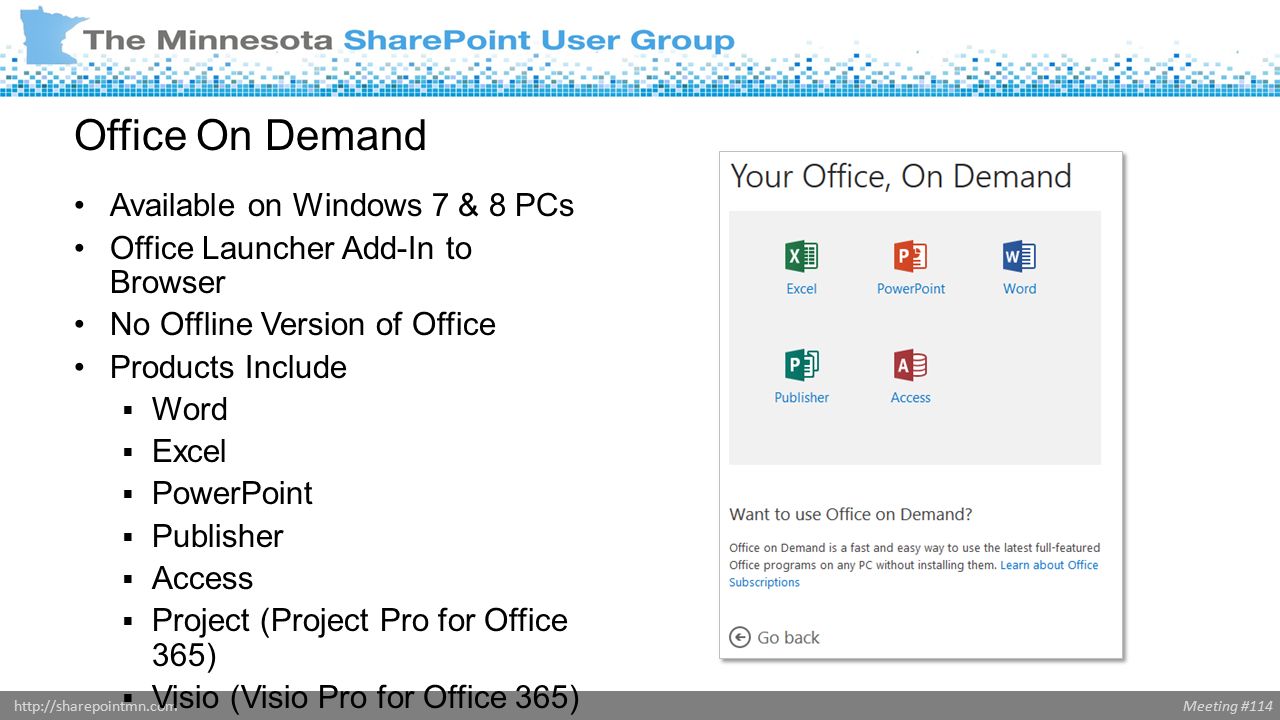1280x720 pixels.
Task: Click the 'Your Office, On Demand' heading
Action: (x=901, y=177)
